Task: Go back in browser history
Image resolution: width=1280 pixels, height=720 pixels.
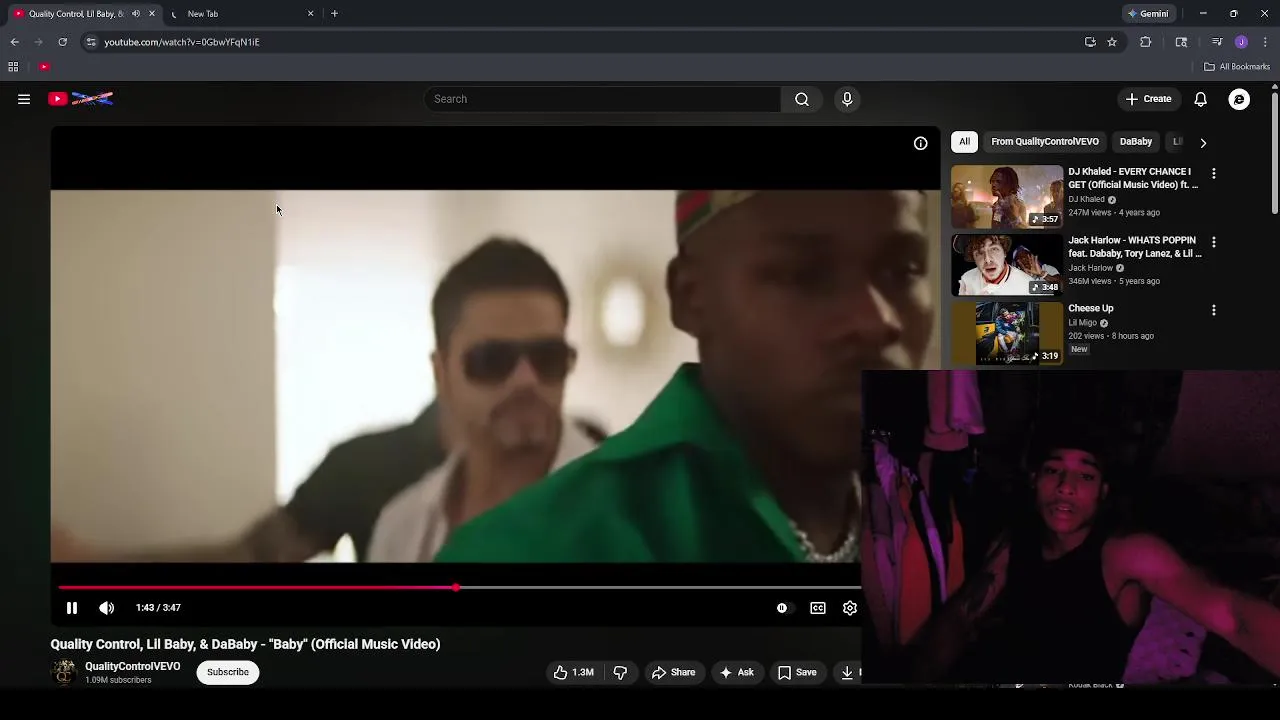Action: pos(14,42)
